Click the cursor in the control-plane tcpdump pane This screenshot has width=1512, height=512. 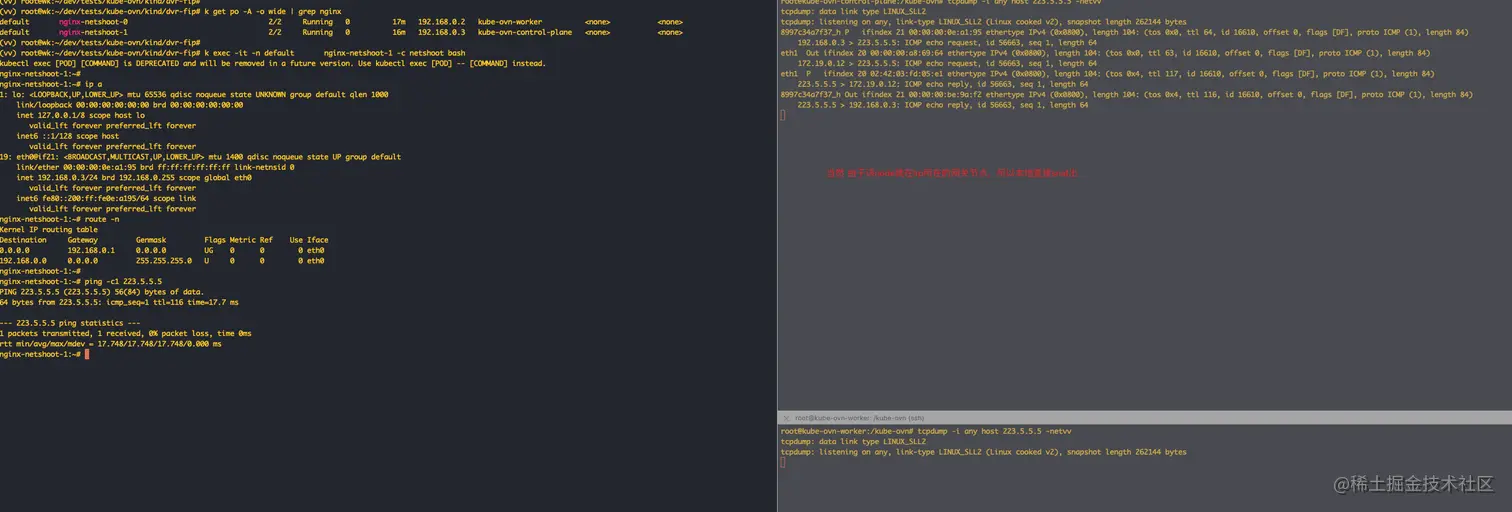pyautogui.click(x=783, y=115)
